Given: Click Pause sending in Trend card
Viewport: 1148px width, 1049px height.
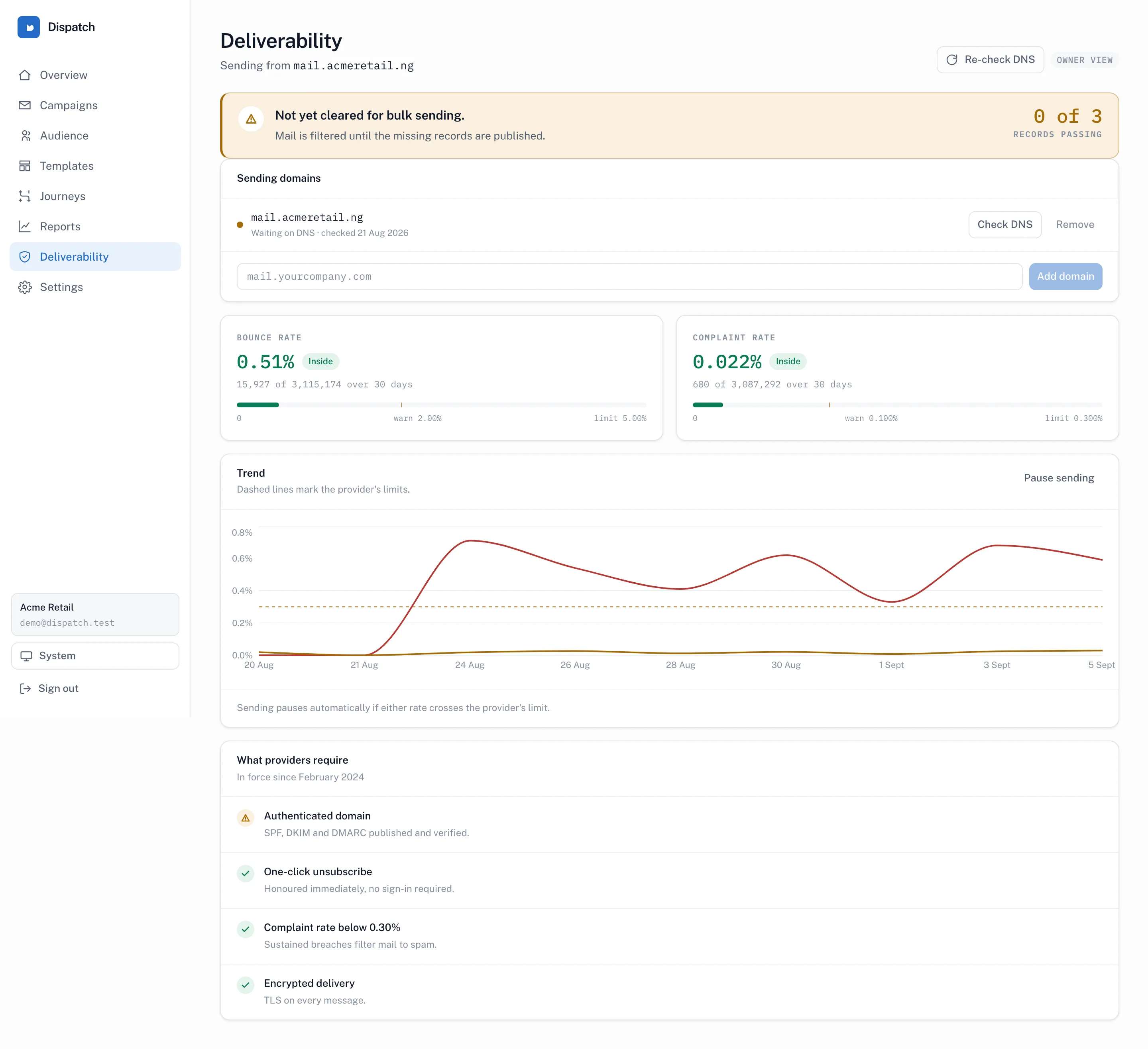Looking at the screenshot, I should tap(1059, 478).
